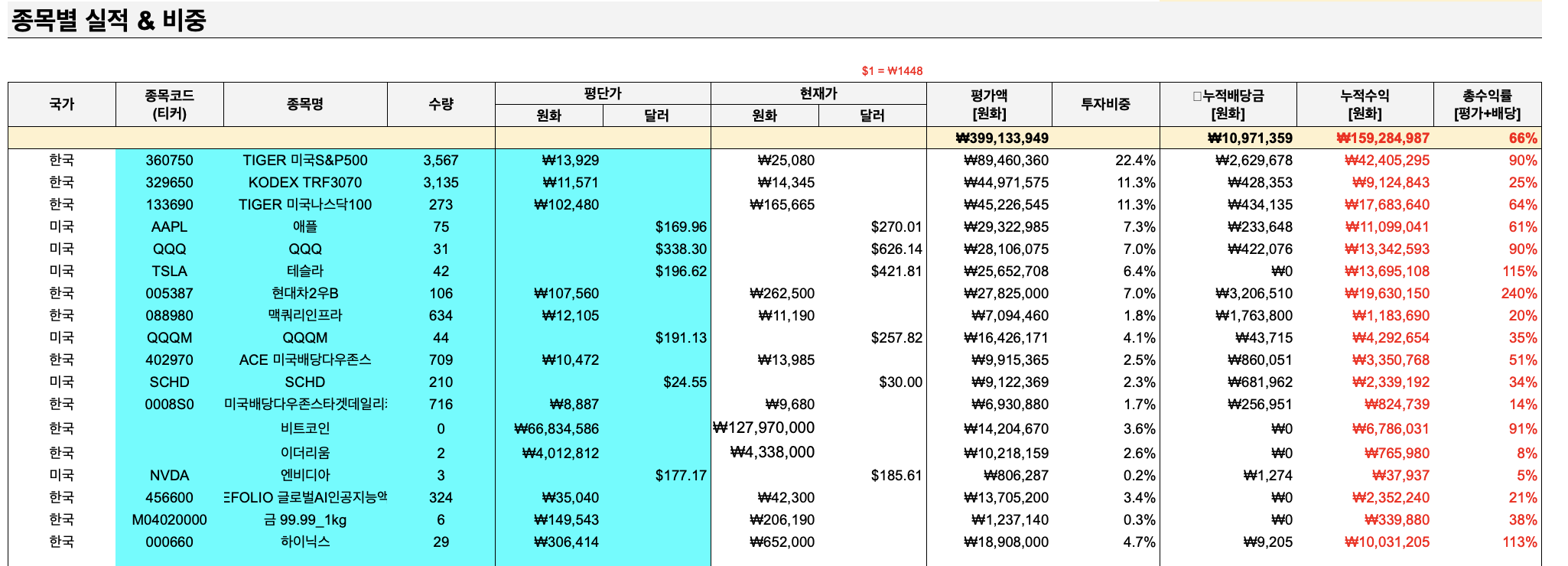
Task: Click the ticker cell 329650
Action: (x=170, y=183)
